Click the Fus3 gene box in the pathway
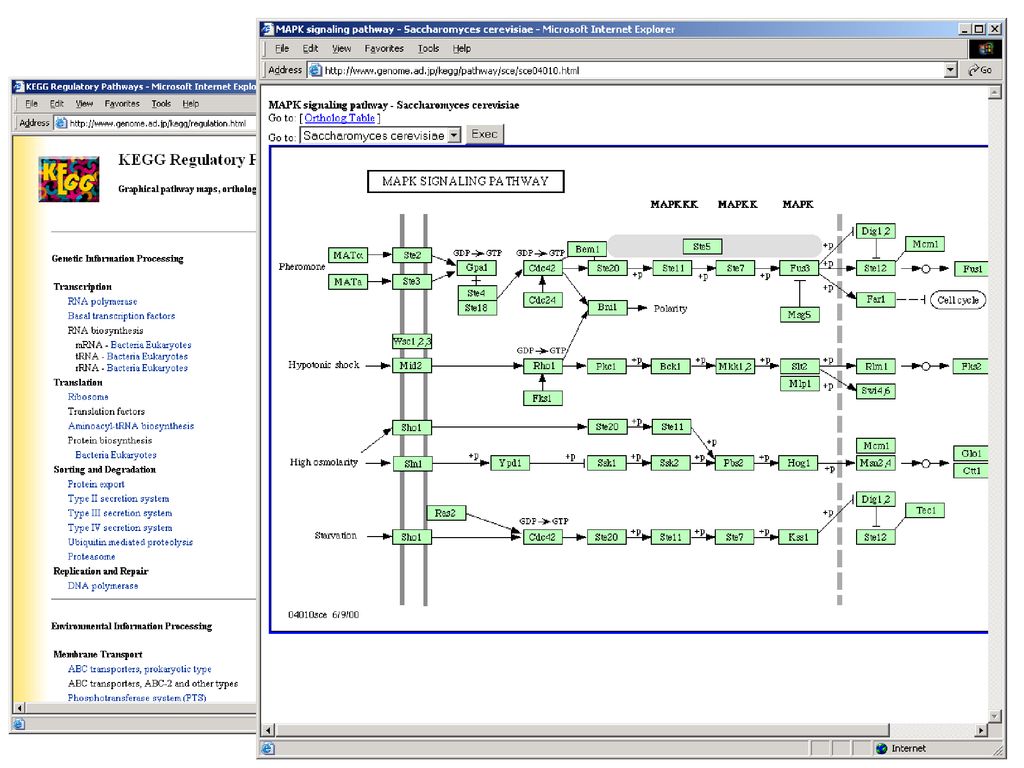Image resolution: width=1024 pixels, height=768 pixels. (x=799, y=268)
